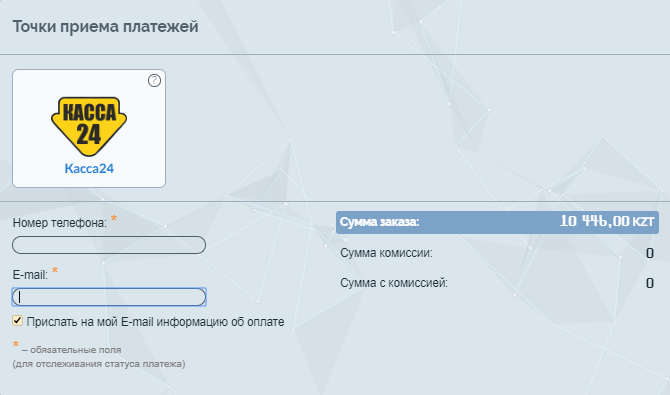Viewport: 670px width, 395px height.
Task: Focus the E-mail input field
Action: point(109,297)
